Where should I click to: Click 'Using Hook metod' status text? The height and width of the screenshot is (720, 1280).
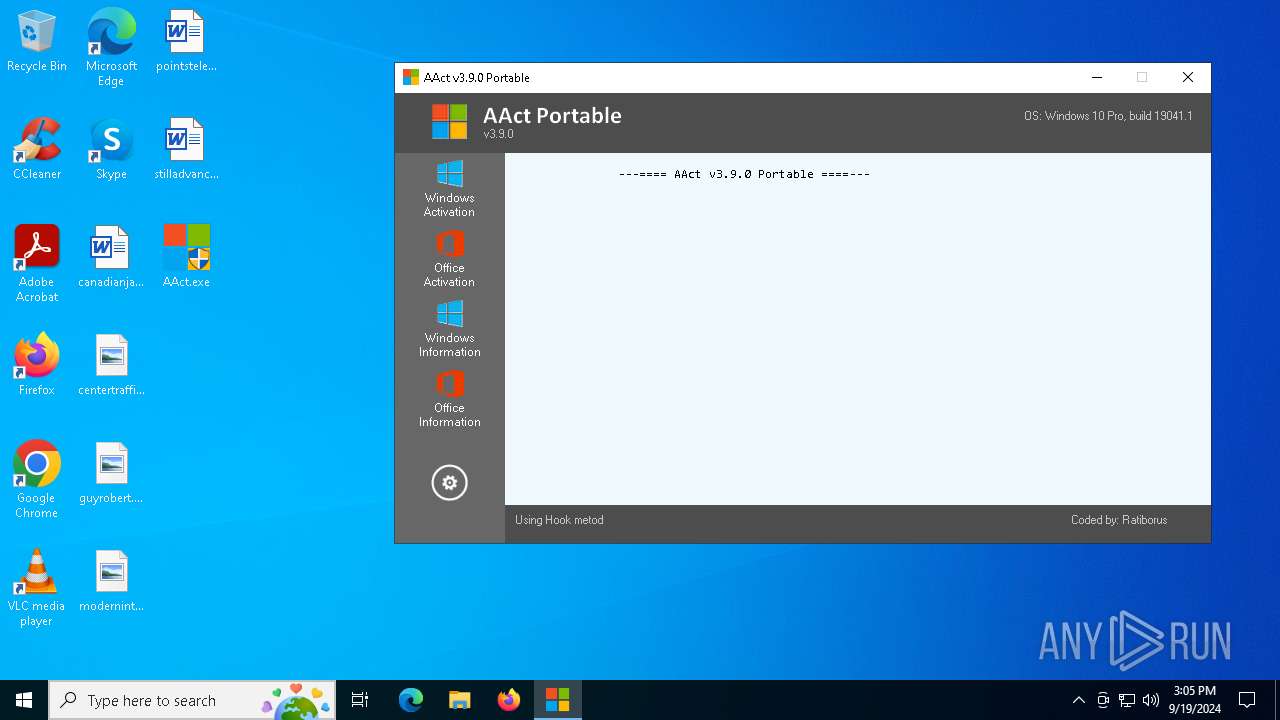click(x=559, y=520)
